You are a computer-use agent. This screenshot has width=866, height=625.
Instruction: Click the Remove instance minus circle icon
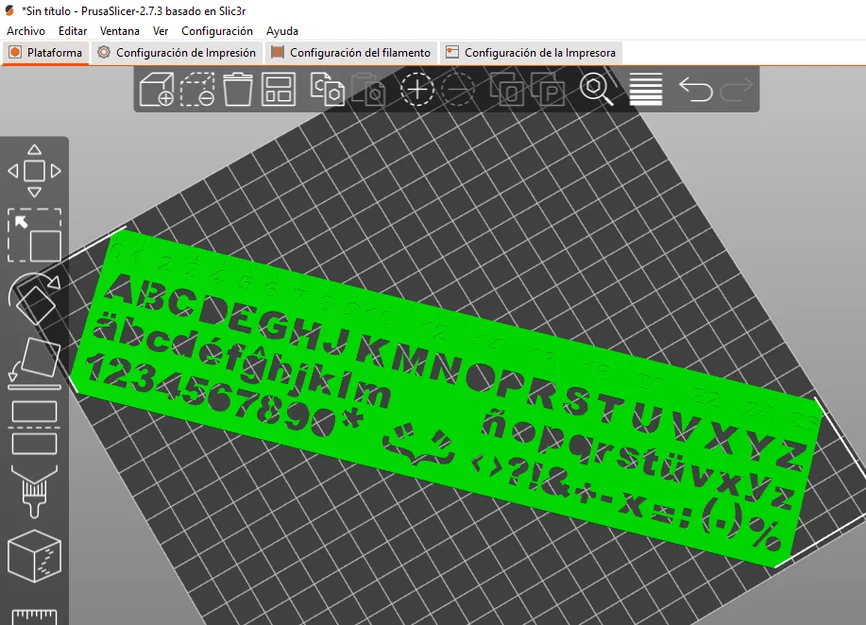click(458, 89)
